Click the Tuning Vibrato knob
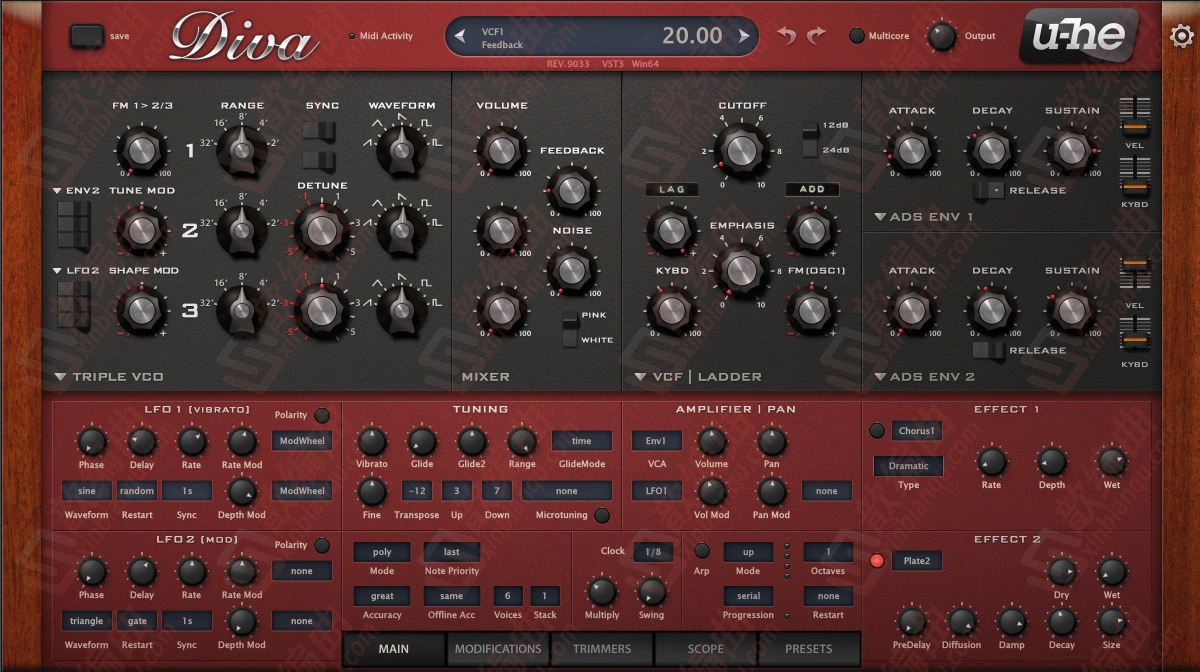This screenshot has width=1200, height=672. pos(372,441)
